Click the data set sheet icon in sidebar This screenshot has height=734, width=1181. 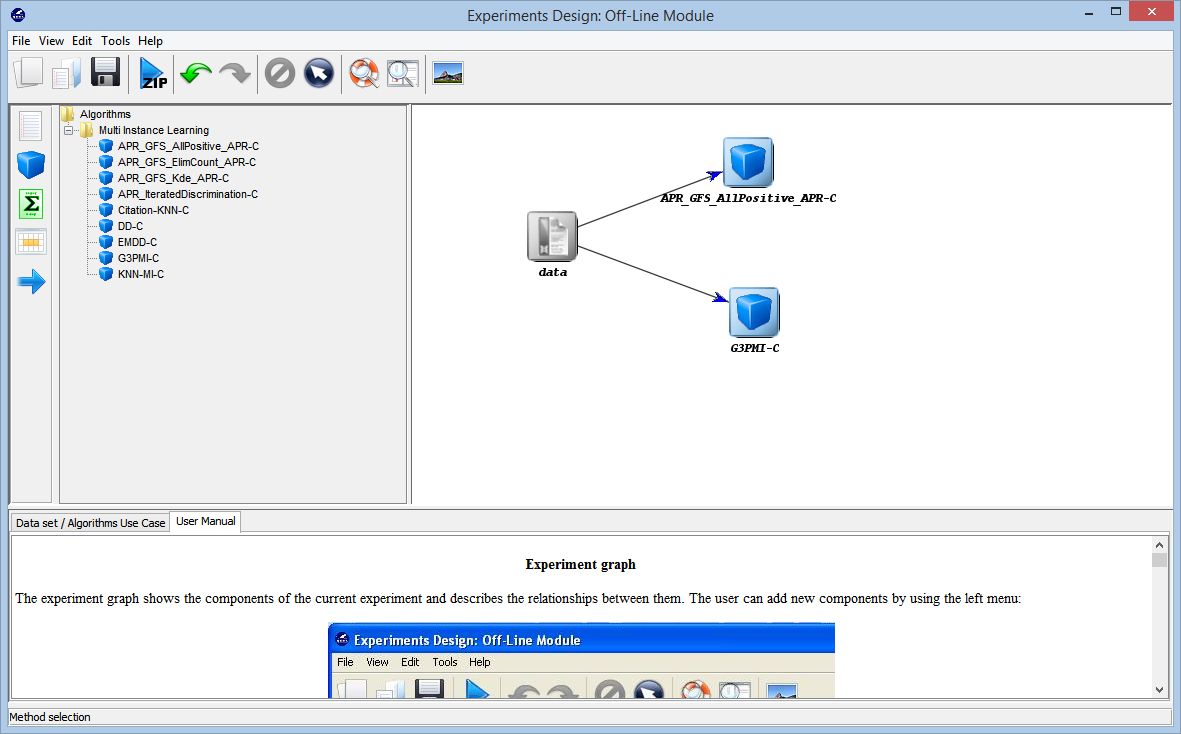click(x=31, y=126)
